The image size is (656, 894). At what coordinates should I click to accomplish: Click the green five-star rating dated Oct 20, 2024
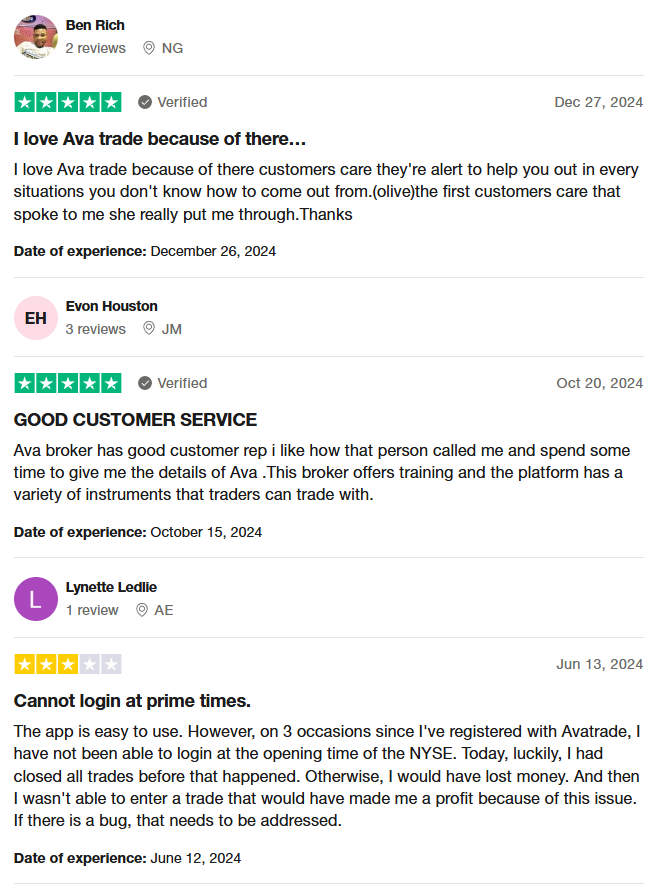tap(68, 383)
